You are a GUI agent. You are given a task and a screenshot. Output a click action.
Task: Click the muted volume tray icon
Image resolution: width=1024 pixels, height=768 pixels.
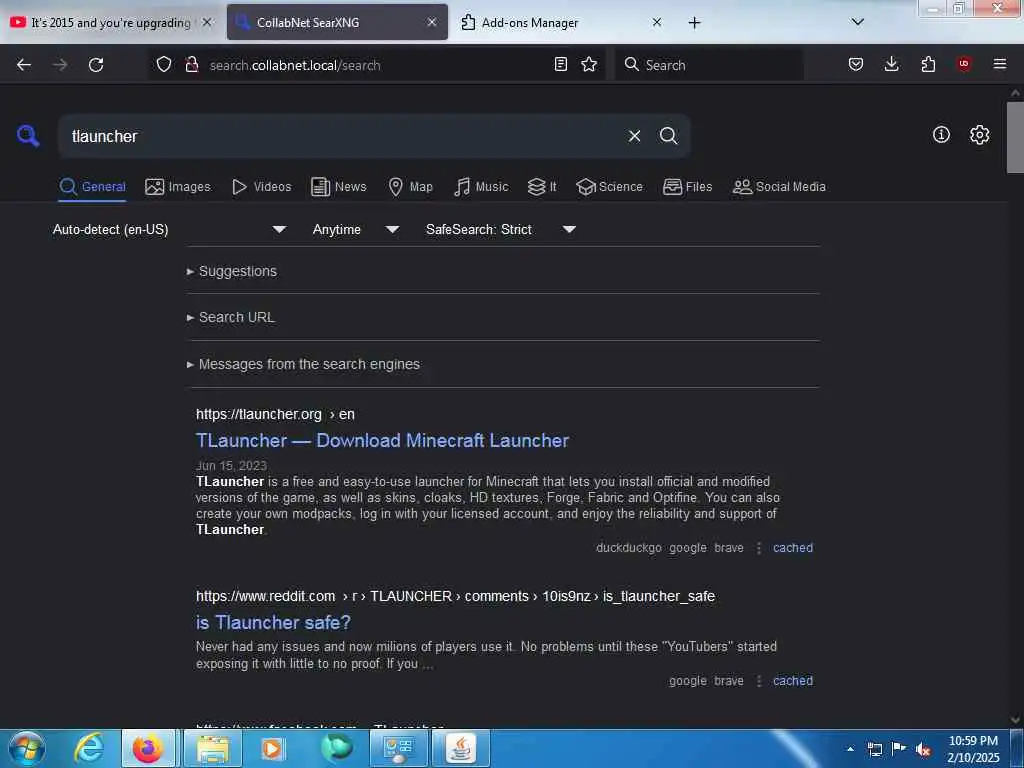click(923, 749)
